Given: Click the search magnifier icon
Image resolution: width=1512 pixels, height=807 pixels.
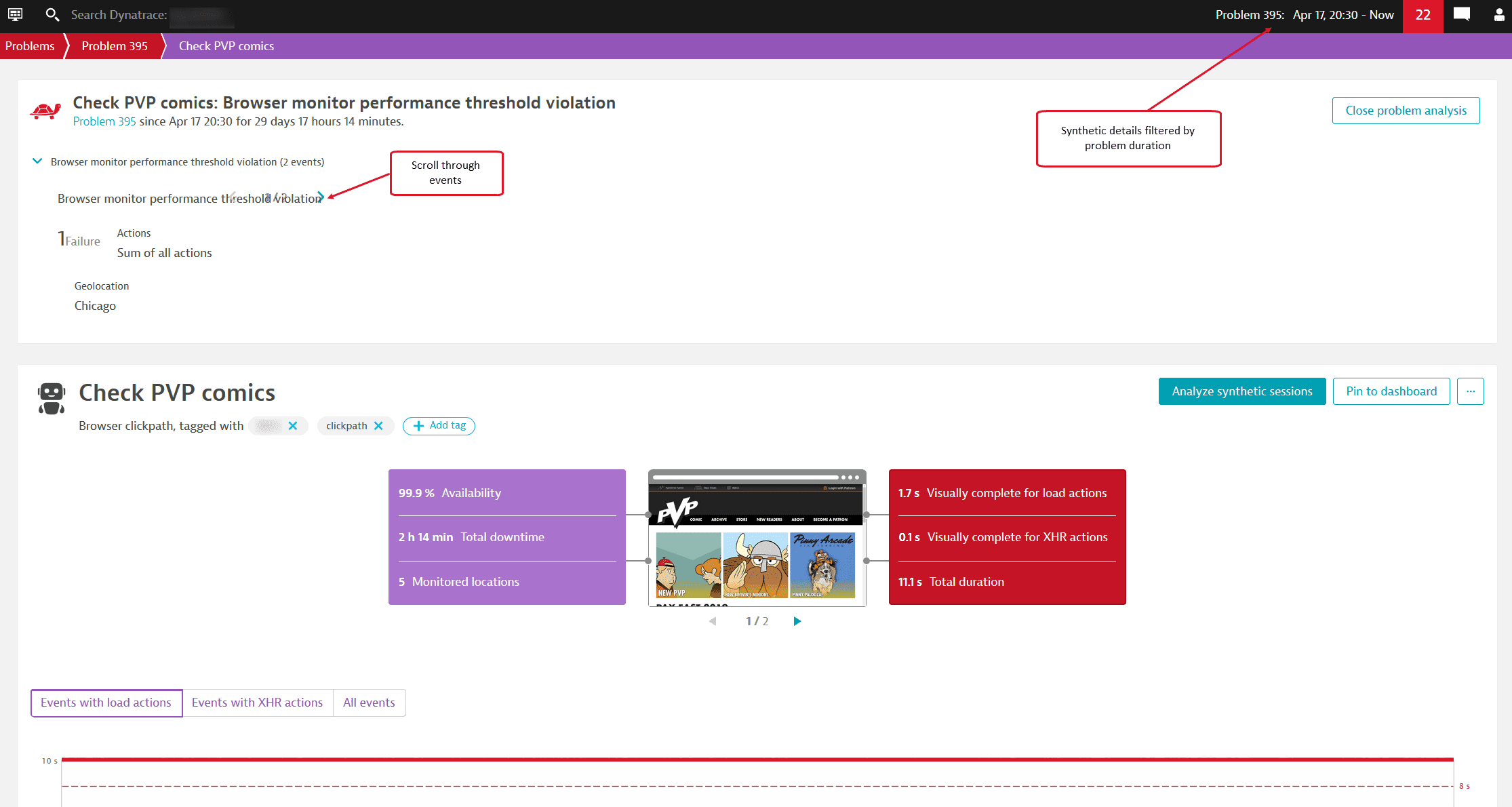Looking at the screenshot, I should click(52, 14).
